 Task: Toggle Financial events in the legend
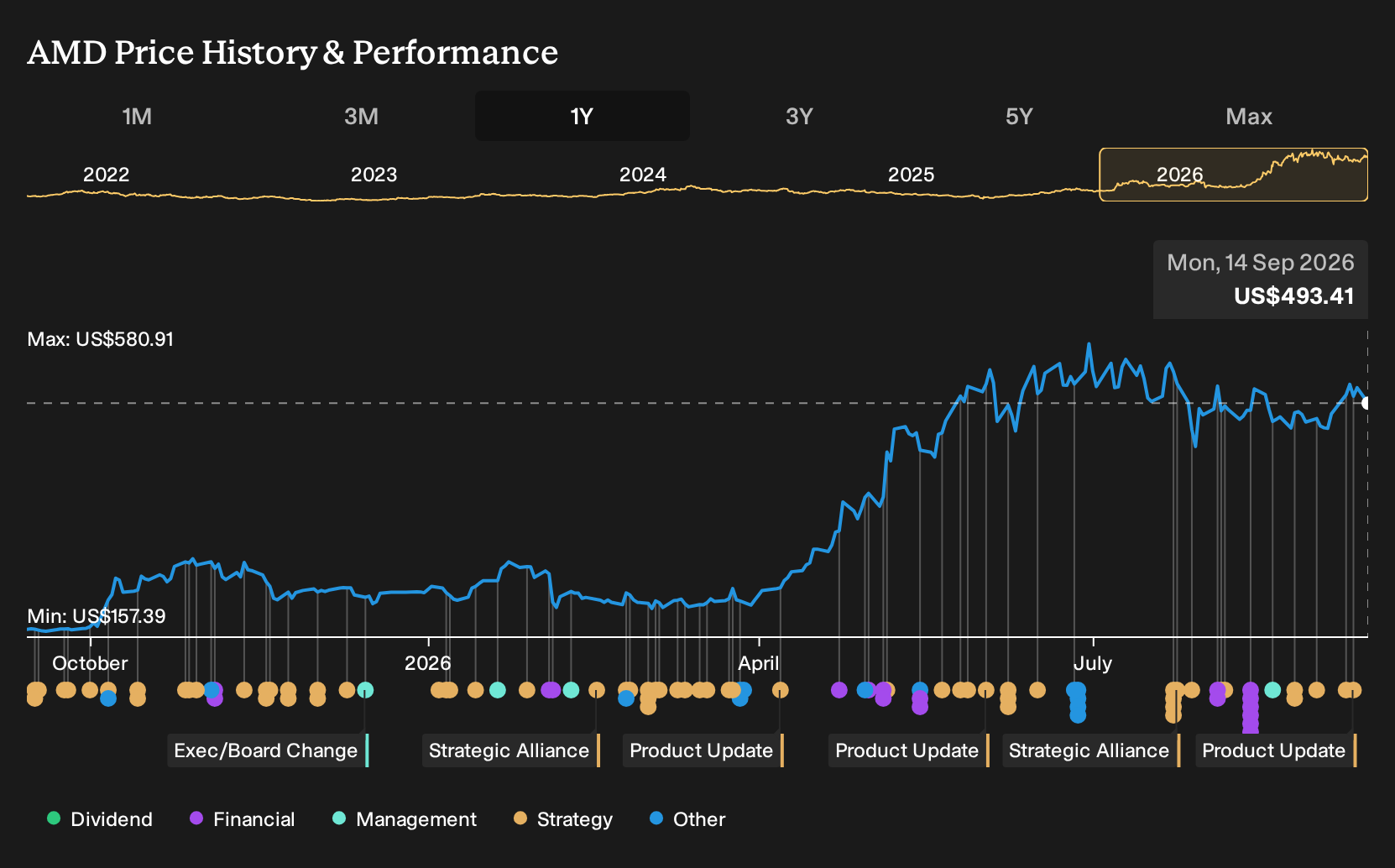(243, 818)
